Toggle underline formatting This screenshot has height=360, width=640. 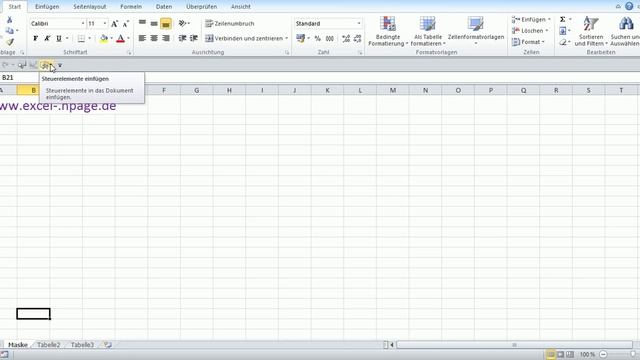(x=59, y=38)
